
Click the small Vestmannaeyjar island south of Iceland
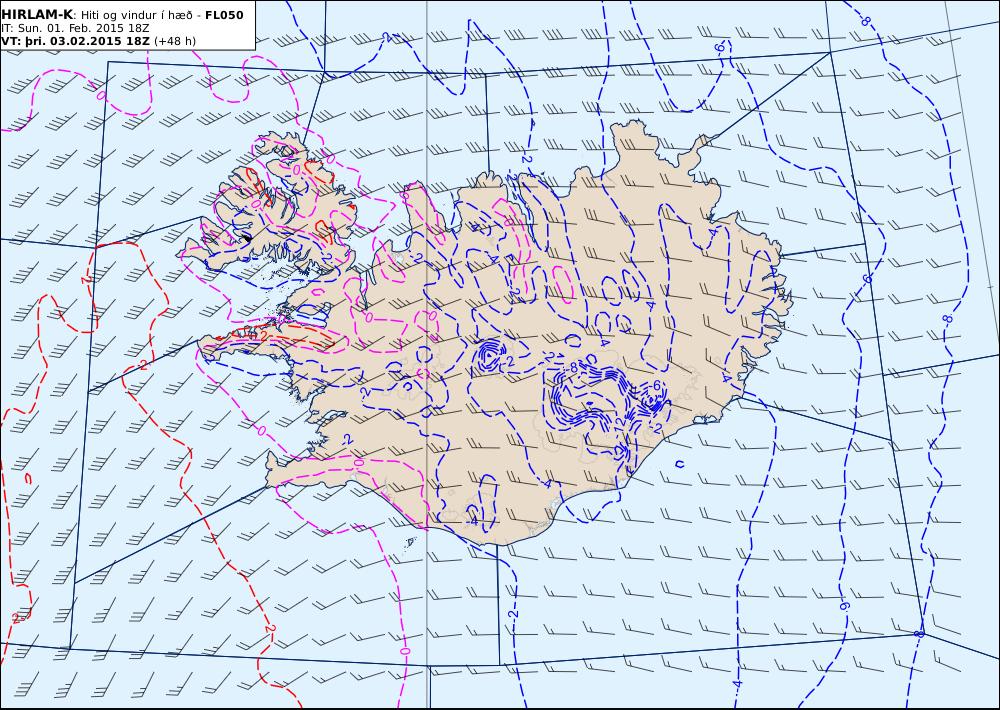[x=411, y=542]
